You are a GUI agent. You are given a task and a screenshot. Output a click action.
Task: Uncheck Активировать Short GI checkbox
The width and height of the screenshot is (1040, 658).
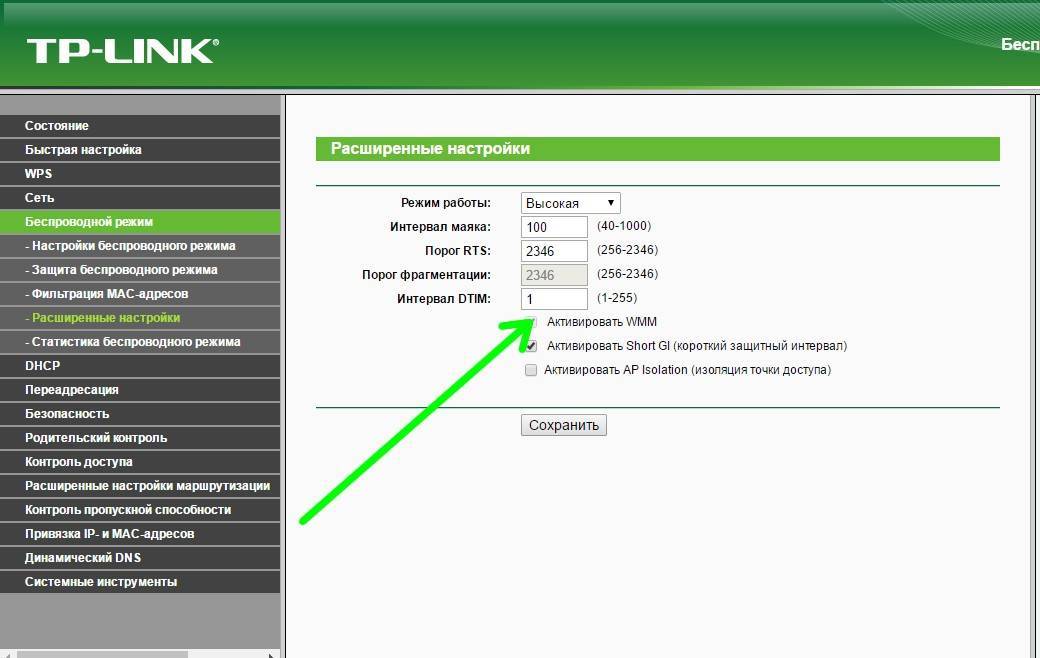tap(531, 346)
